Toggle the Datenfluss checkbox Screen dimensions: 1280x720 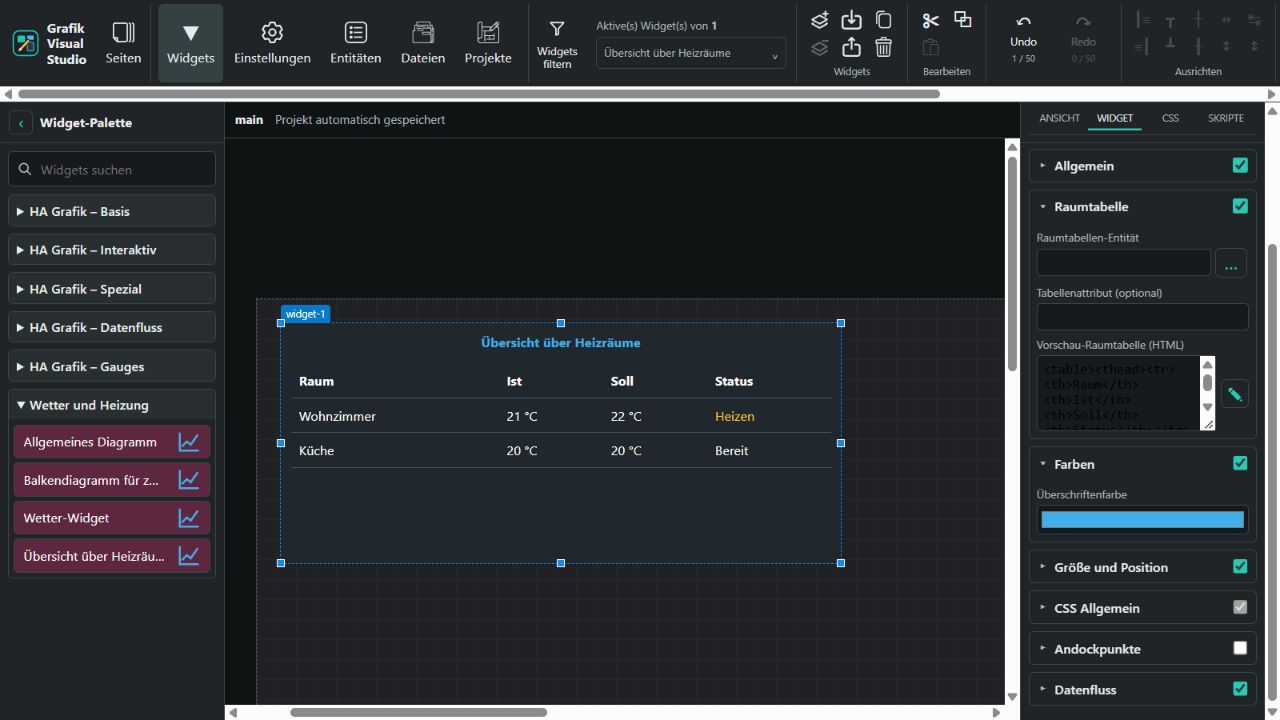[x=1240, y=689]
